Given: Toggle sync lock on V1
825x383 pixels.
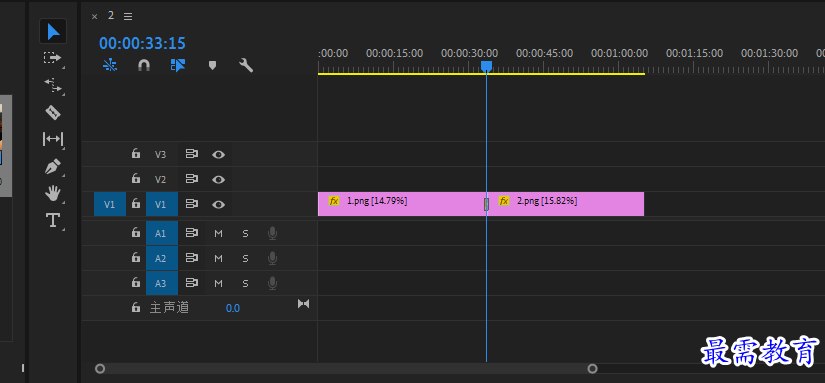Looking at the screenshot, I should [x=192, y=204].
